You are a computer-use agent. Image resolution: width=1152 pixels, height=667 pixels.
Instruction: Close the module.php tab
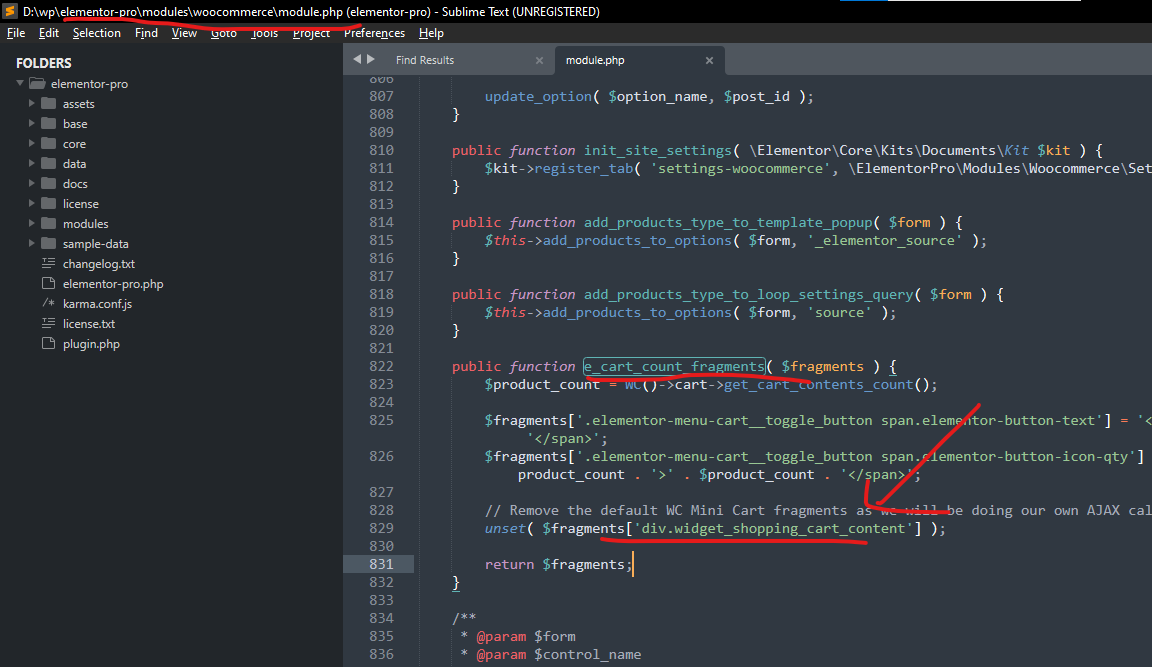pos(709,60)
